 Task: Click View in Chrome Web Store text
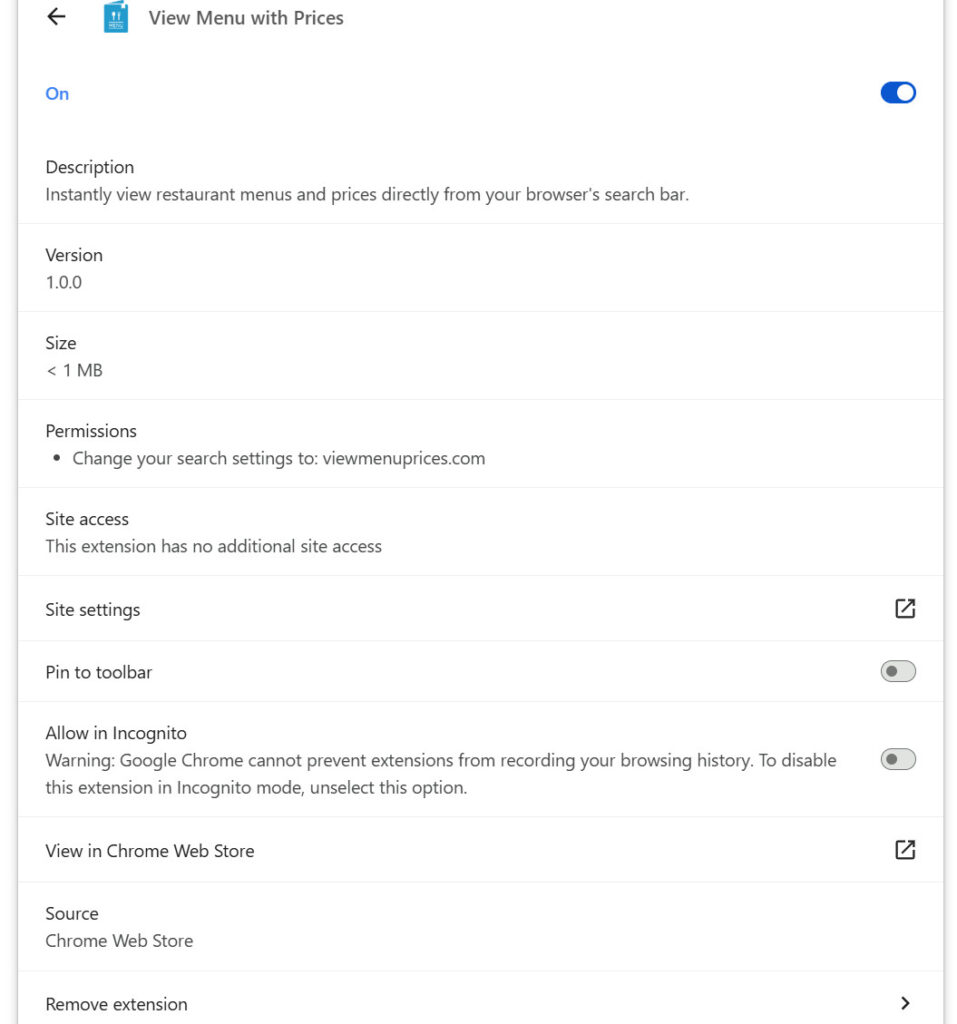(150, 850)
